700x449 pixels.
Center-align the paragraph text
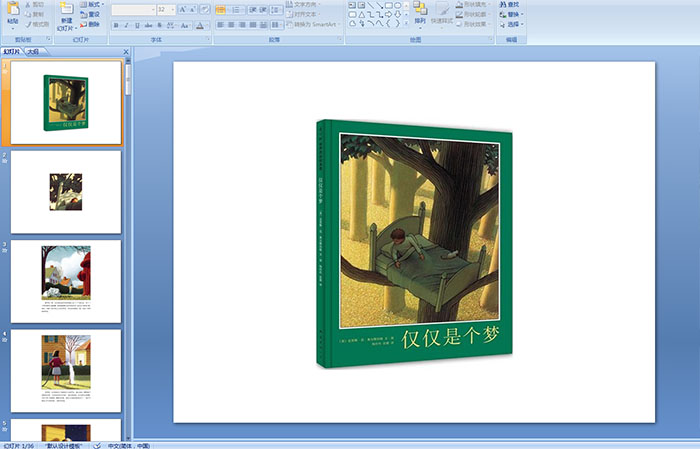tap(231, 25)
